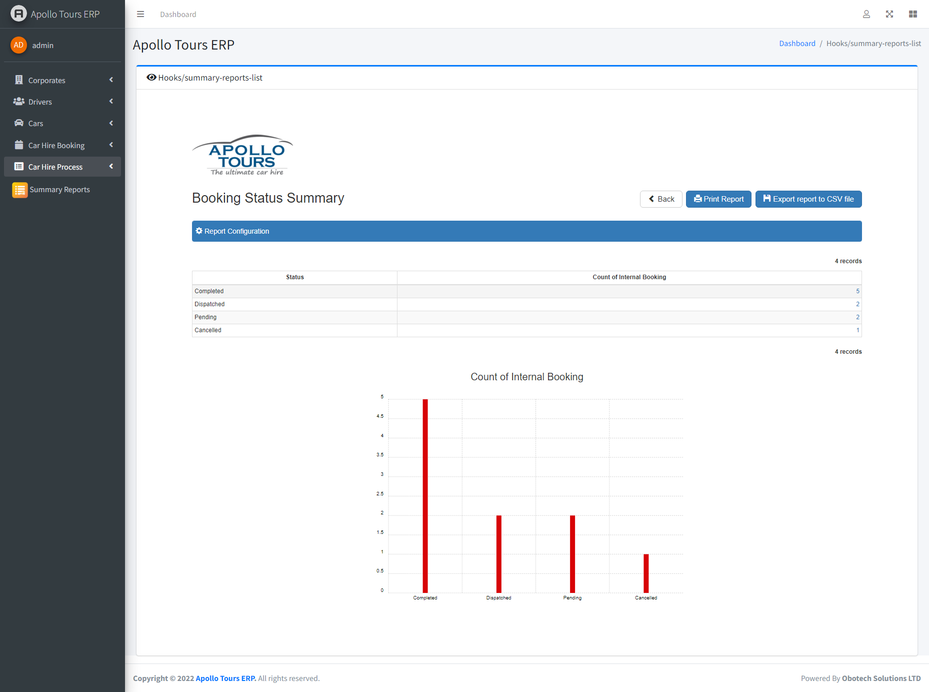This screenshot has width=929, height=692.
Task: Select the Cars vehicle icon
Action: [x=21, y=123]
